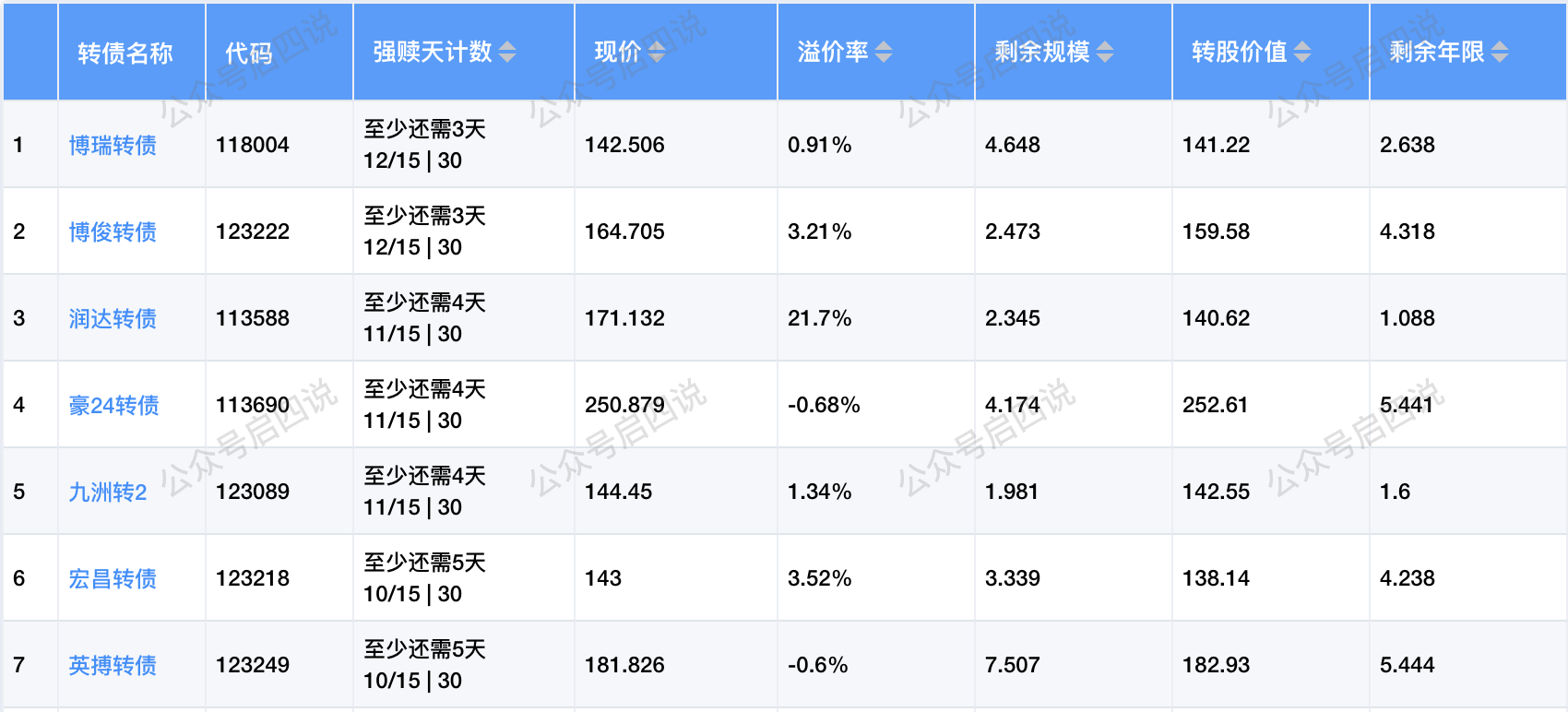
Task: Sort table by 现价 using sort arrows
Action: point(657,53)
